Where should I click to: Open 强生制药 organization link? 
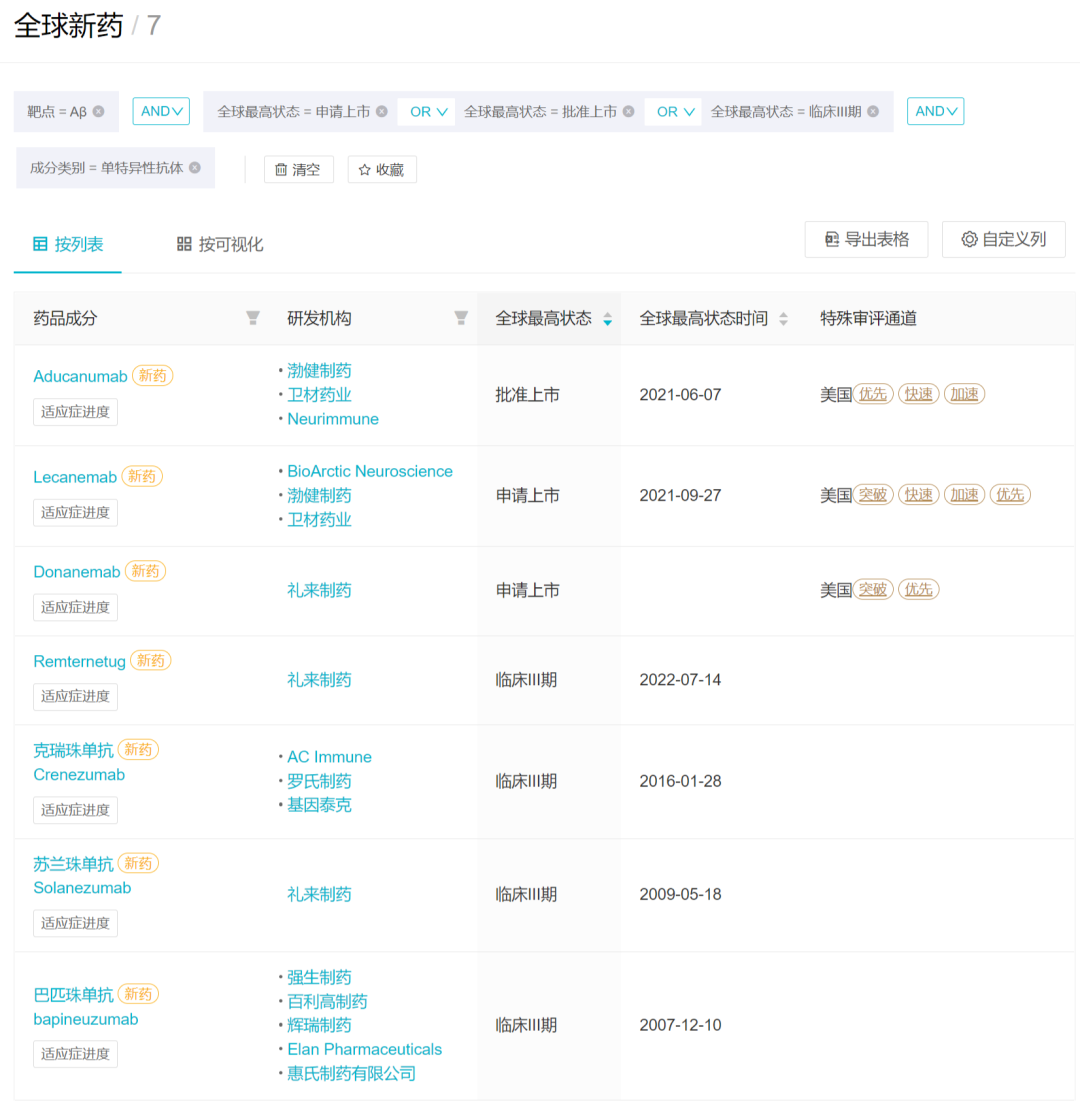coord(319,977)
